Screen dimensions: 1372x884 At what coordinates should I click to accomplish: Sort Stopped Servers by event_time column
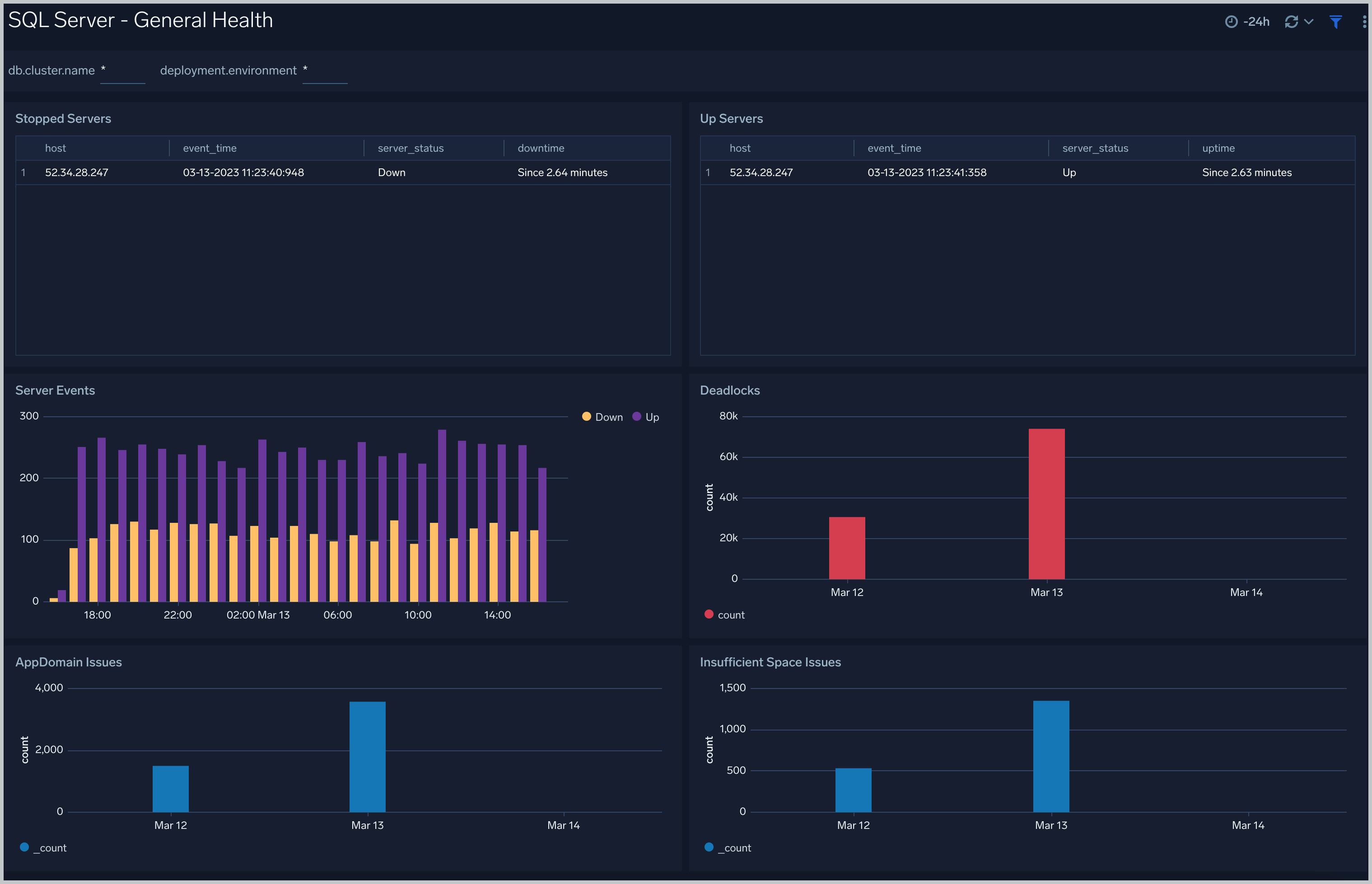(210, 148)
